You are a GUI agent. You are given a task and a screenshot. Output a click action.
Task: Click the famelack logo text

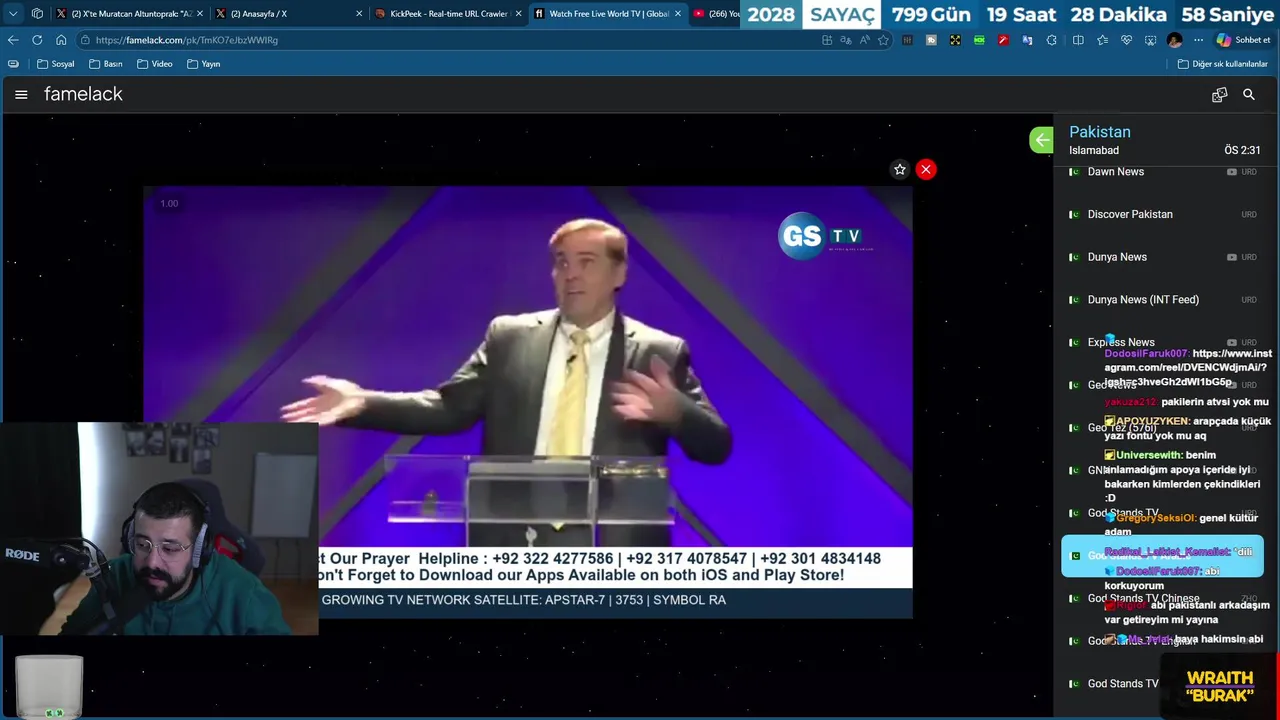[83, 94]
